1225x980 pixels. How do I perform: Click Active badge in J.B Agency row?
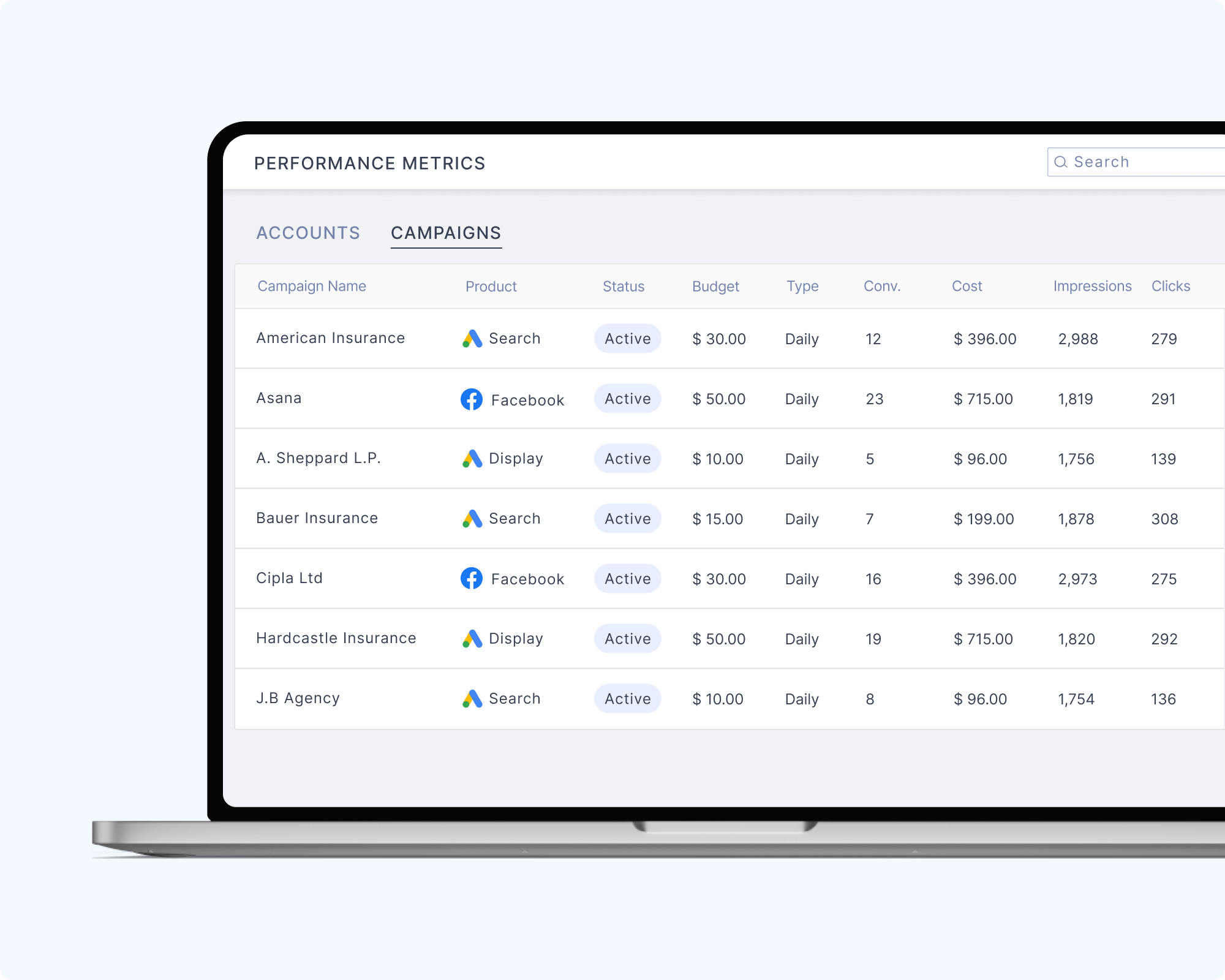coord(627,699)
